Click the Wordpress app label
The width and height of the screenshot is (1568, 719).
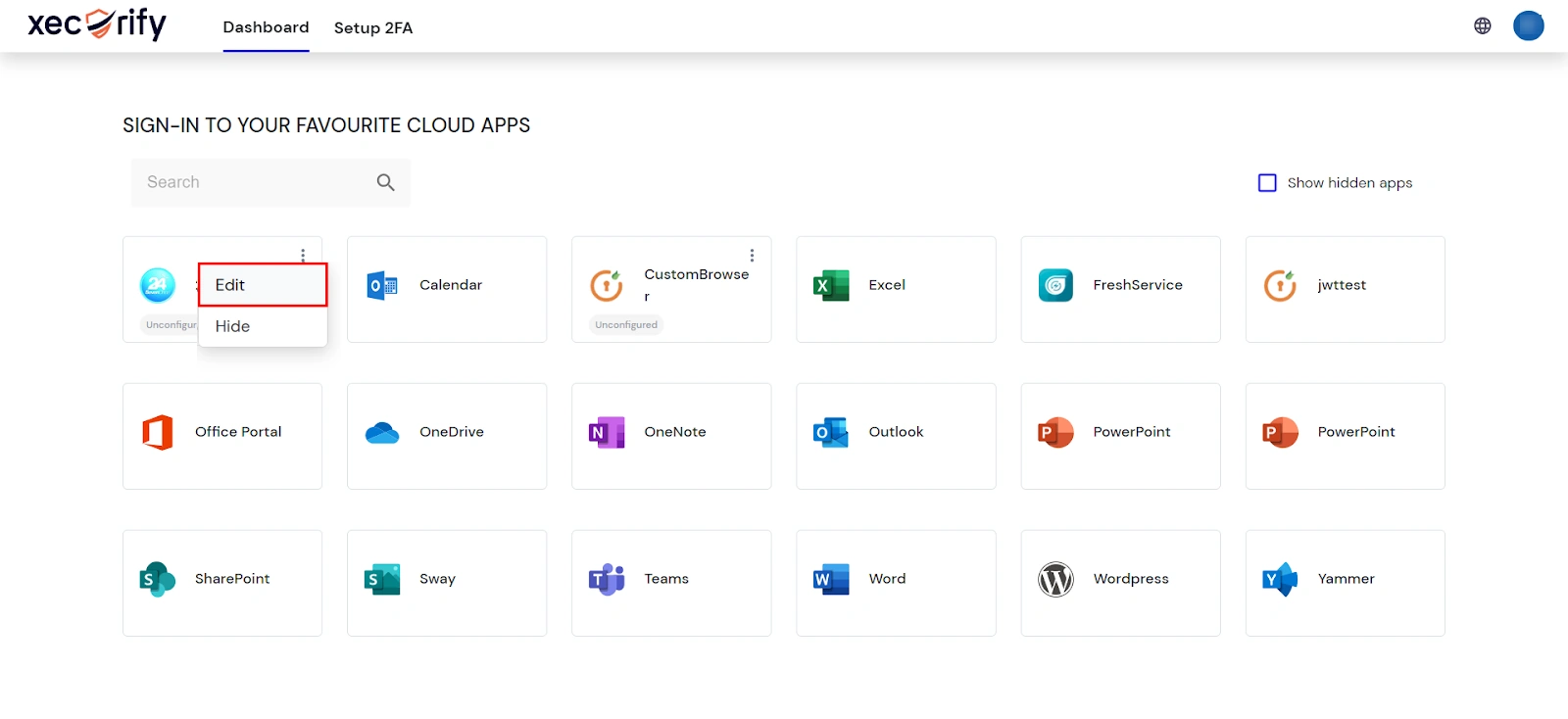pyautogui.click(x=1131, y=579)
